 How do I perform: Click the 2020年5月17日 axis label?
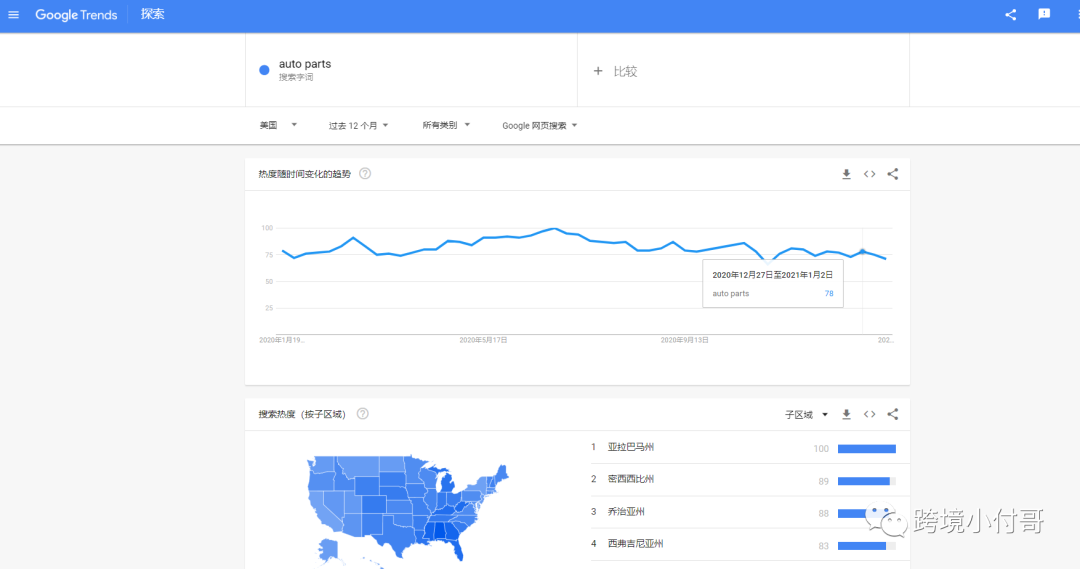(484, 340)
